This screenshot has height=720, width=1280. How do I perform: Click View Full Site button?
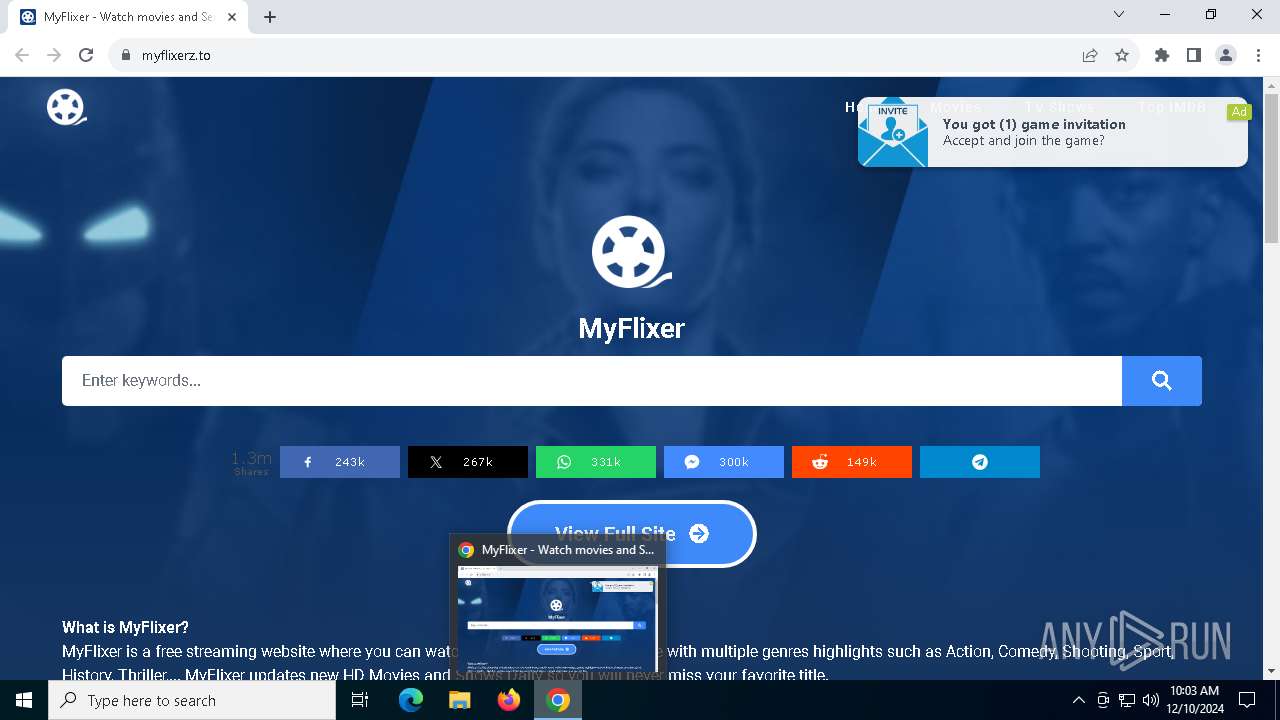click(631, 533)
